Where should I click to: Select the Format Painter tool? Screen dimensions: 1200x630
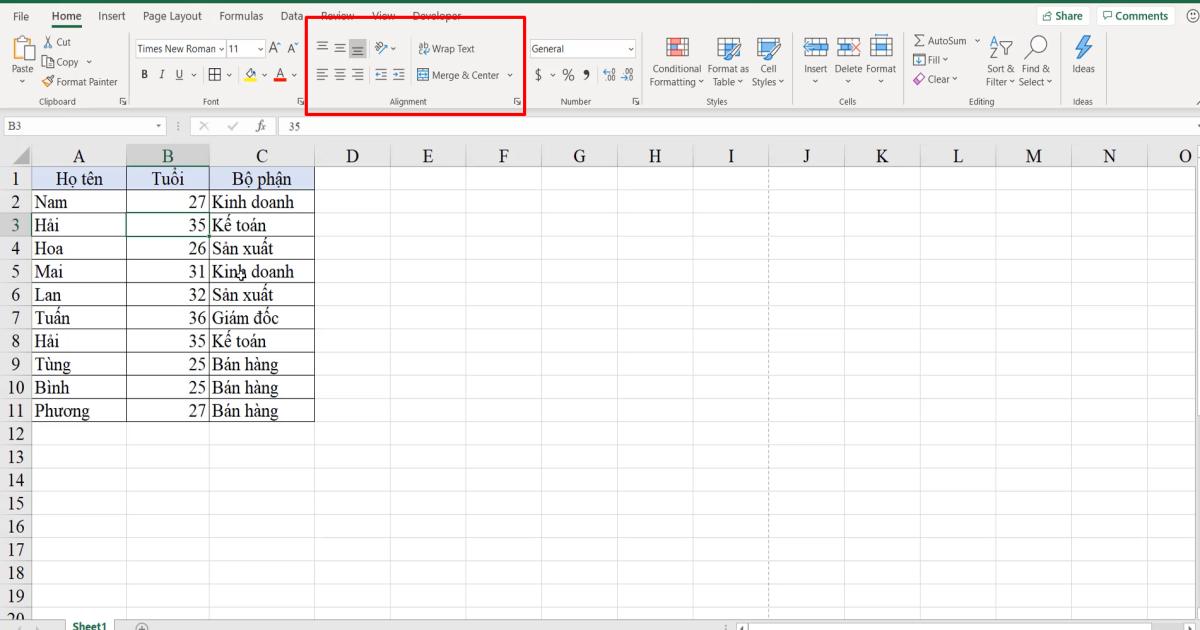[80, 81]
